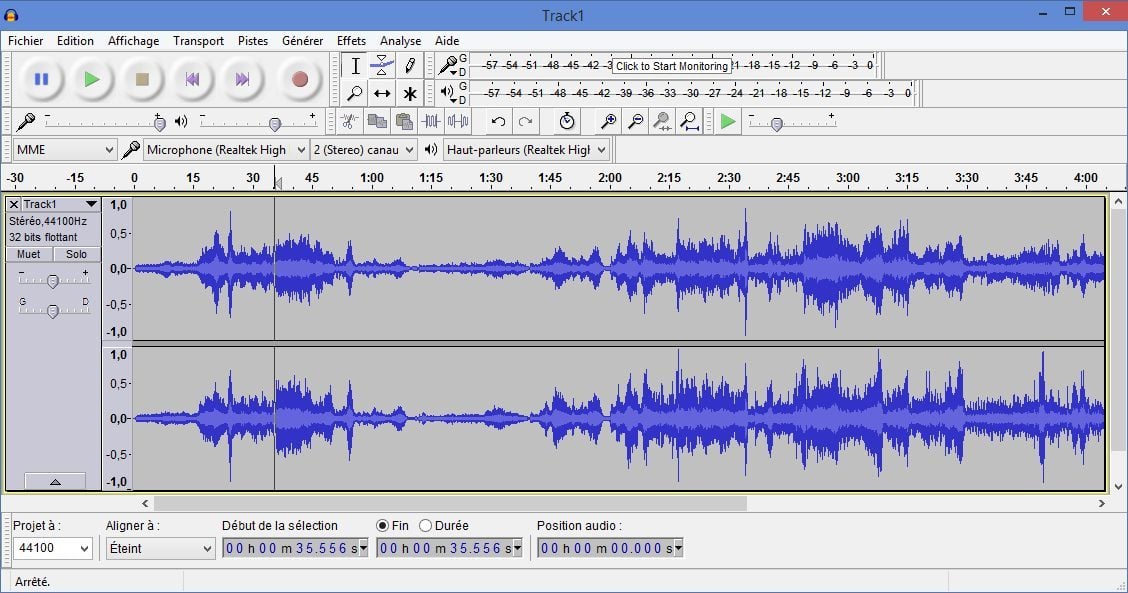The image size is (1128, 593).
Task: Click the Undo arrow icon
Action: pos(498,122)
